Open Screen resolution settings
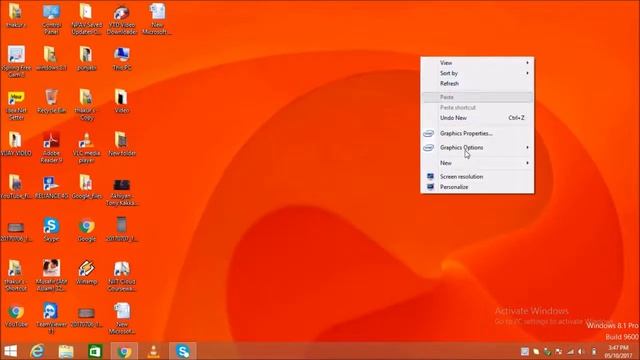Viewport: 640px width, 360px height. click(x=477, y=177)
